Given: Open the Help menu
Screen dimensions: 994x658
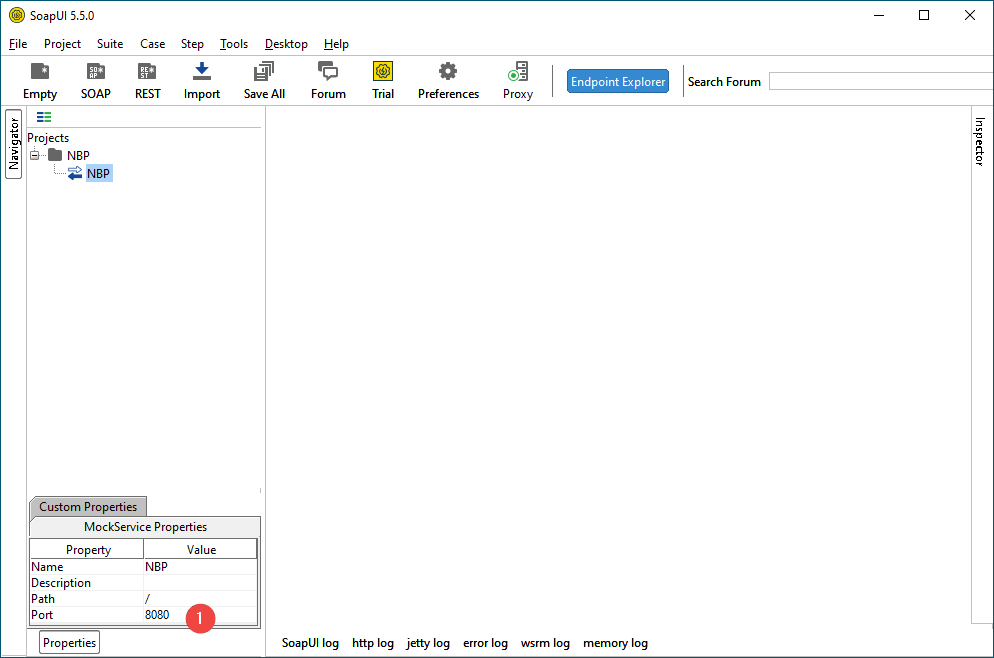Looking at the screenshot, I should (336, 44).
